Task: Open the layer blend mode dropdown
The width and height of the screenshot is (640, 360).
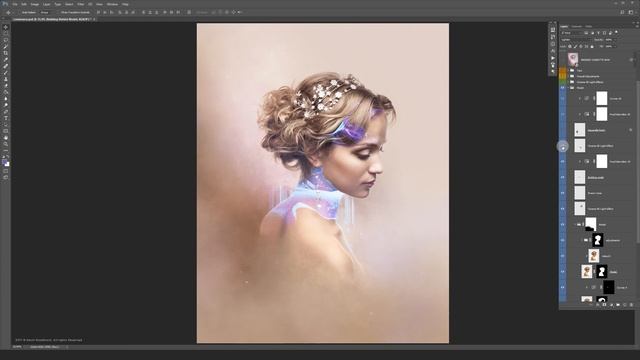Action: pos(576,40)
